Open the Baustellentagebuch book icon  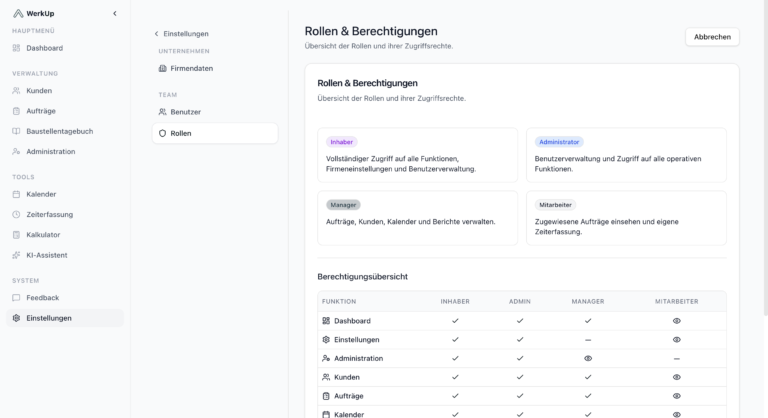click(x=16, y=131)
